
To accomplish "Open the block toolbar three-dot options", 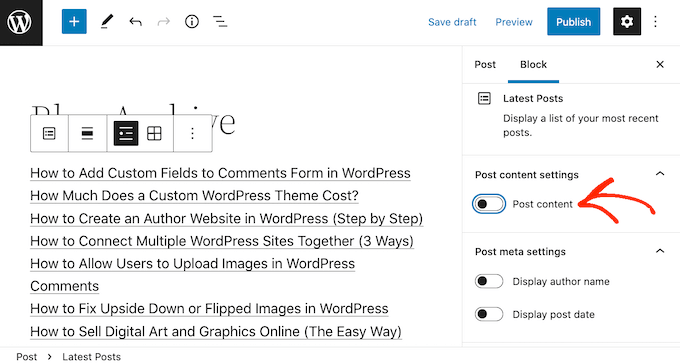I will (x=193, y=134).
